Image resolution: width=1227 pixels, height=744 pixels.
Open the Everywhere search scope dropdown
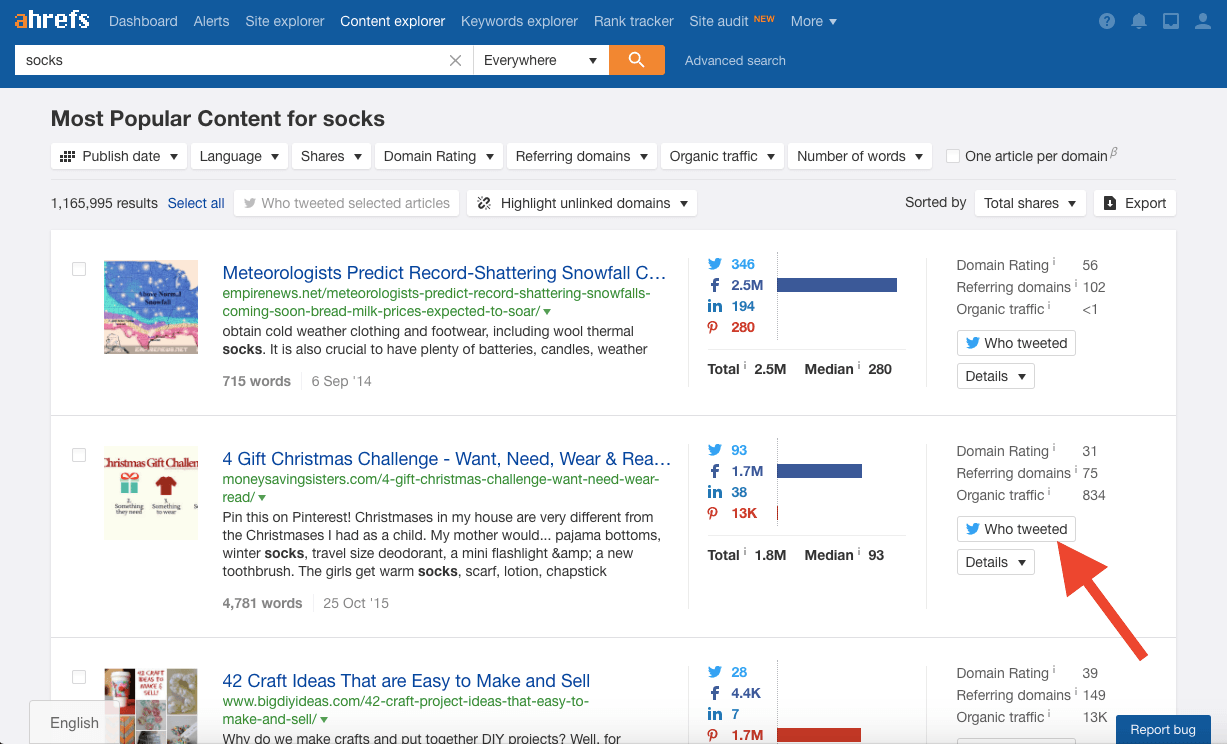[540, 60]
